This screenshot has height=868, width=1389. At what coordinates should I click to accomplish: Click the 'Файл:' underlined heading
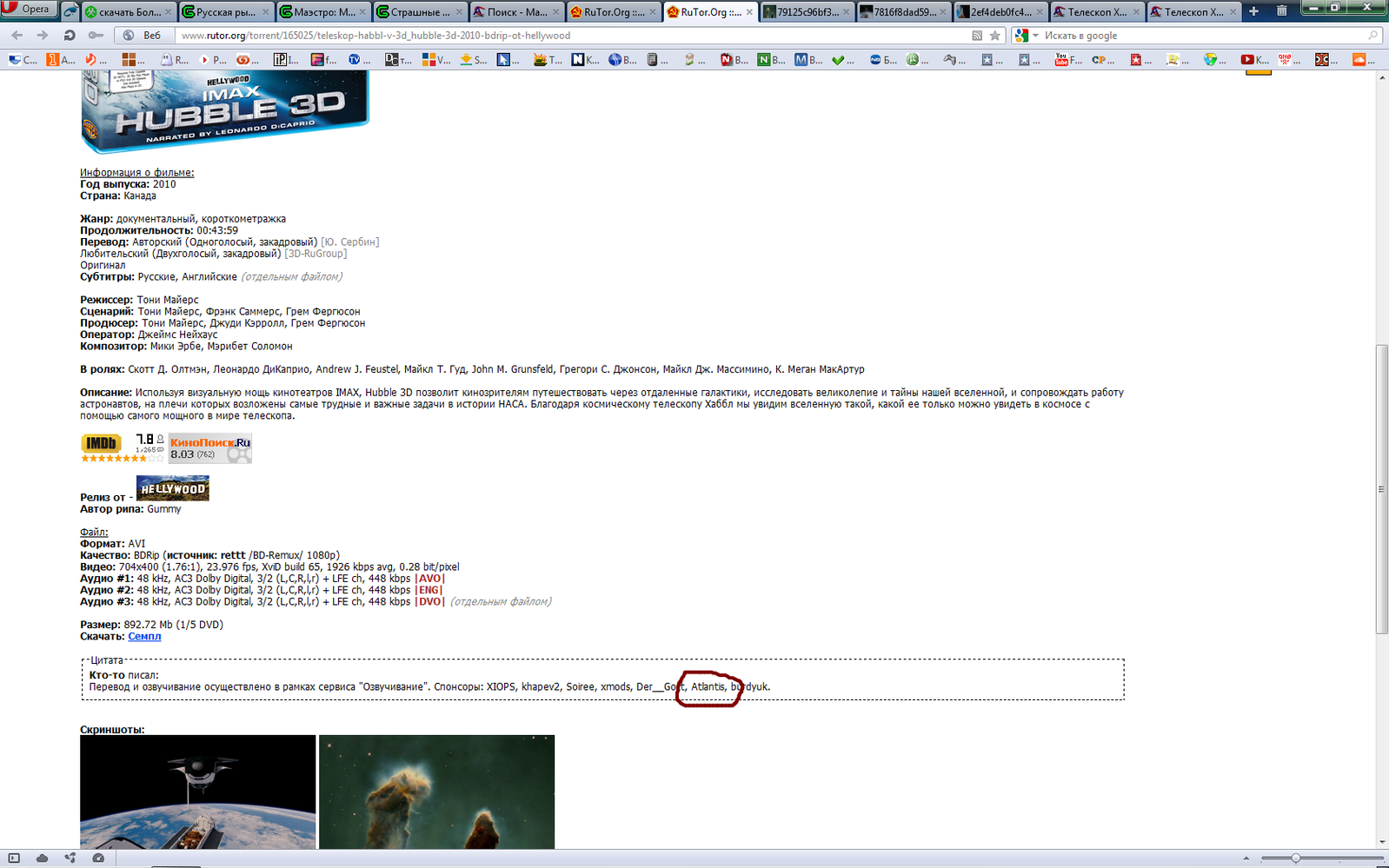[x=94, y=532]
